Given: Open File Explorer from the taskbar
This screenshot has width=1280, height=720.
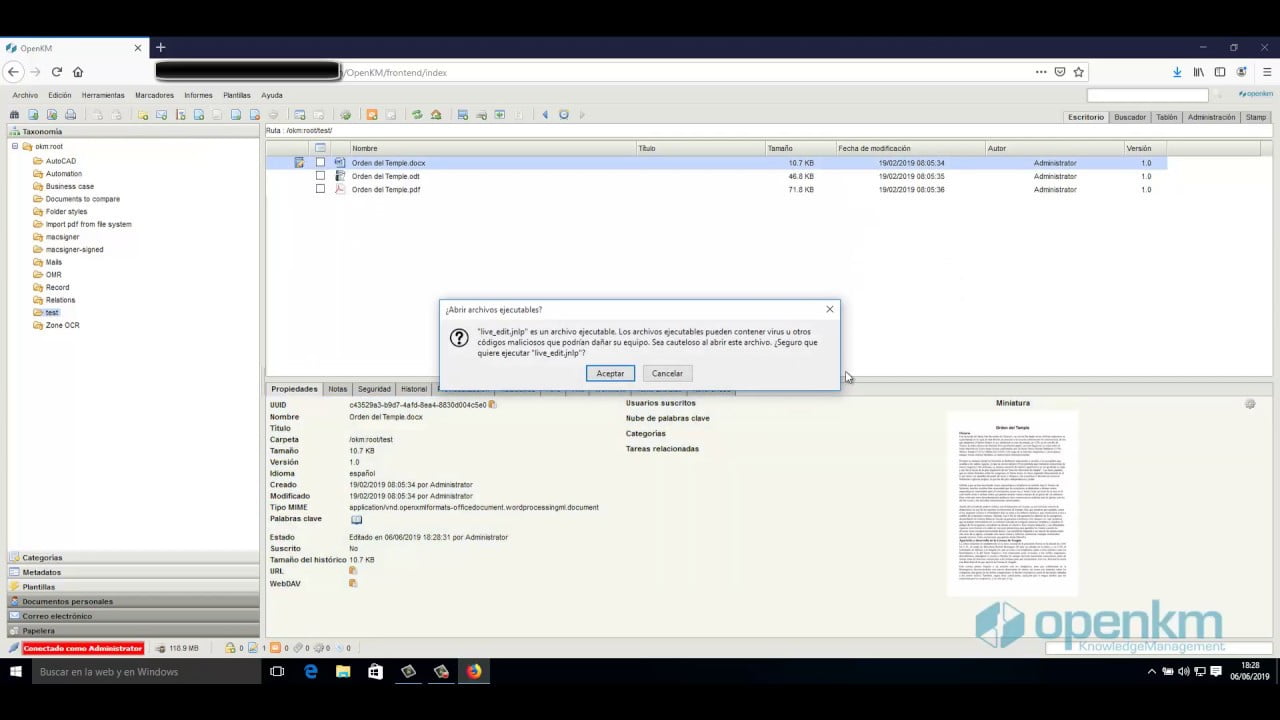Looking at the screenshot, I should coord(342,672).
